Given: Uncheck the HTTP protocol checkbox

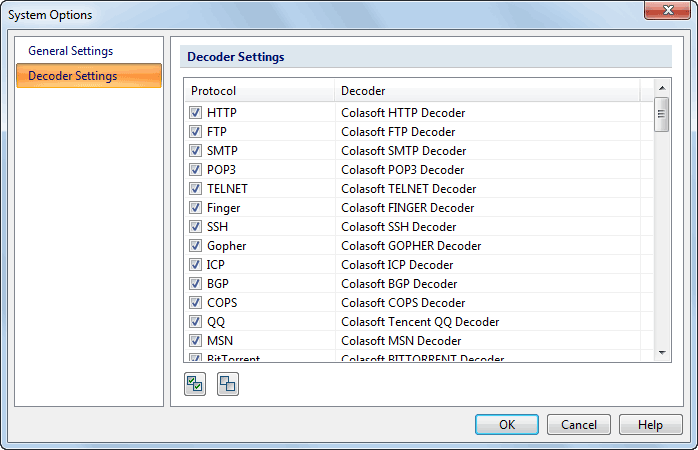Looking at the screenshot, I should [x=195, y=113].
